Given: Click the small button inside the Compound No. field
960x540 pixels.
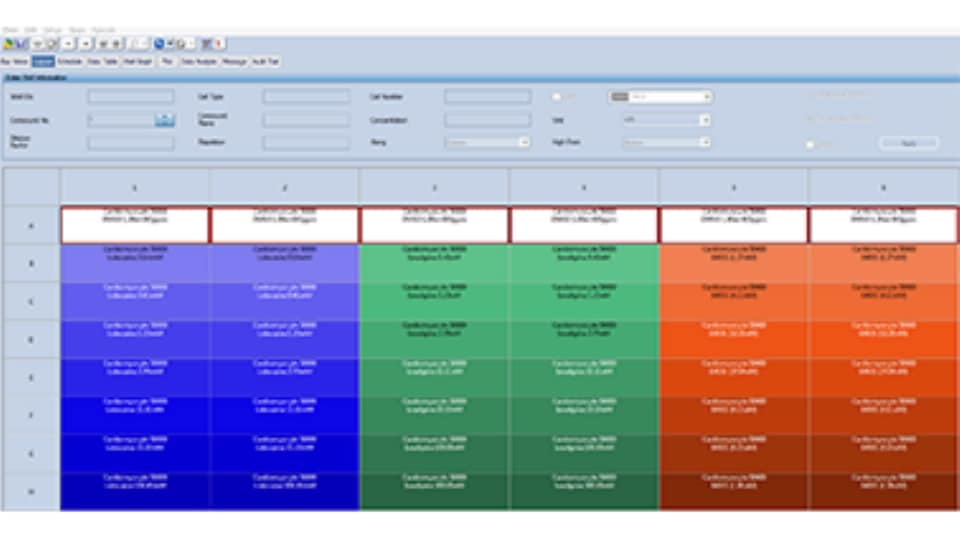Looking at the screenshot, I should click(x=165, y=120).
